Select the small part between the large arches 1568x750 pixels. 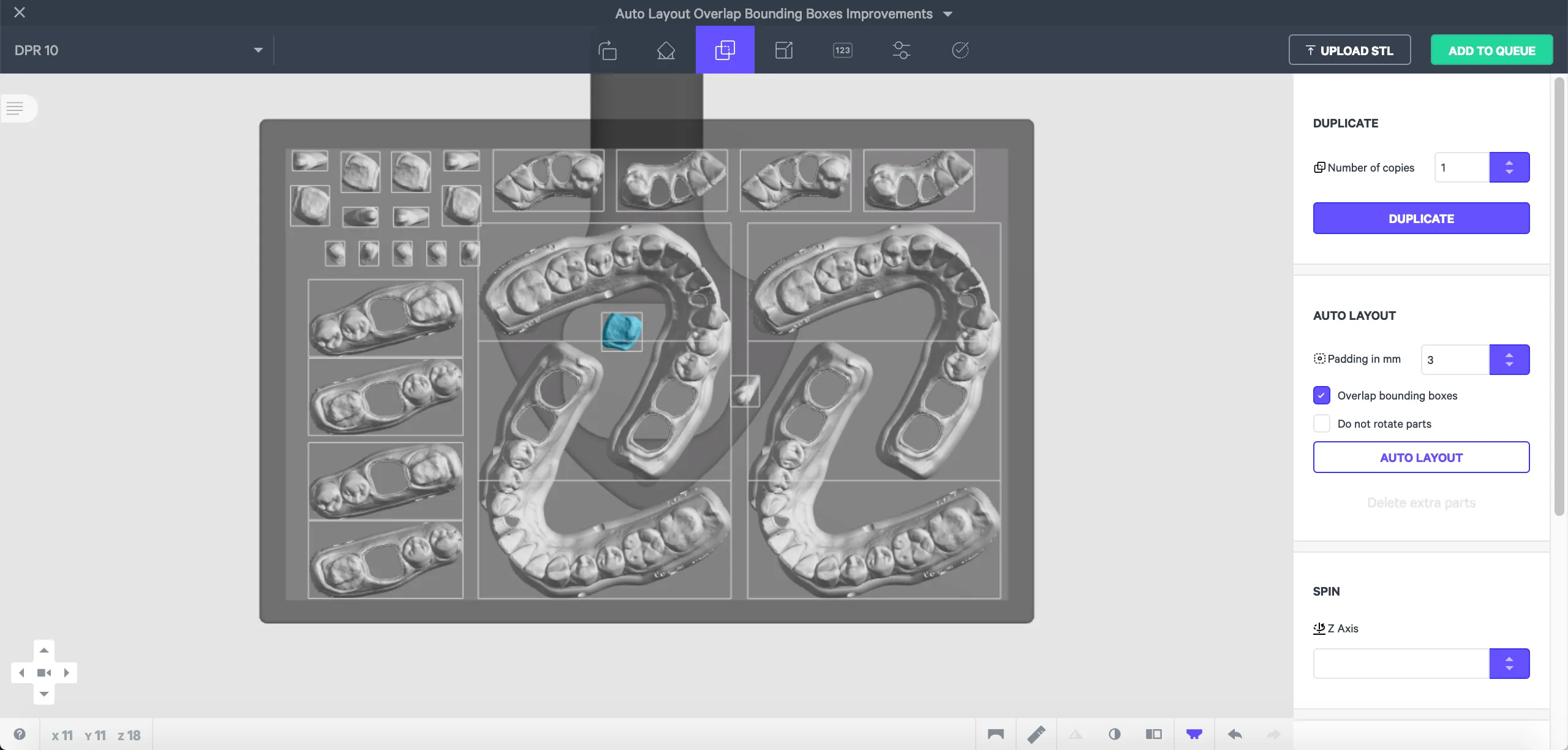click(x=745, y=391)
